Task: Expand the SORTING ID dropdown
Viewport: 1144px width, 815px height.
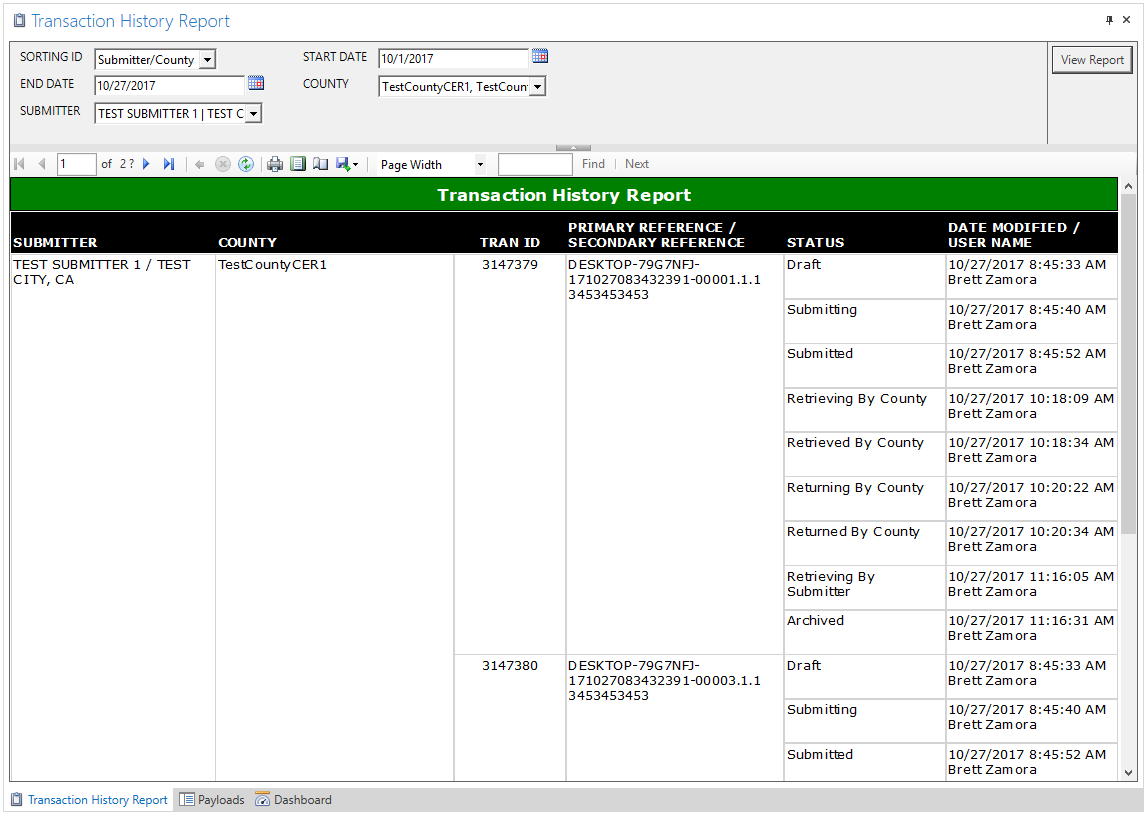Action: (x=207, y=60)
